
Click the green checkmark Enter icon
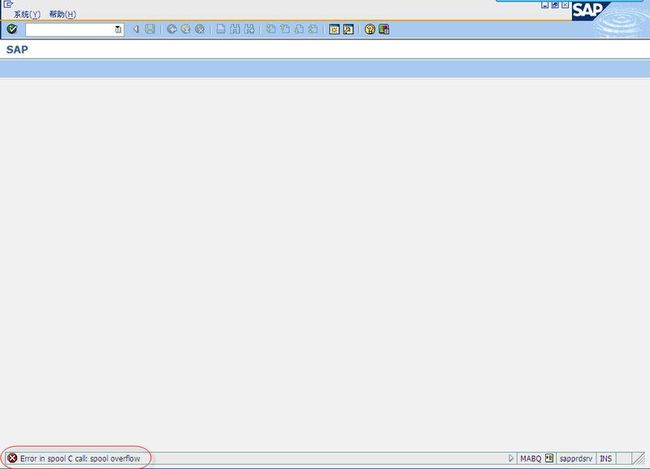click(12, 29)
